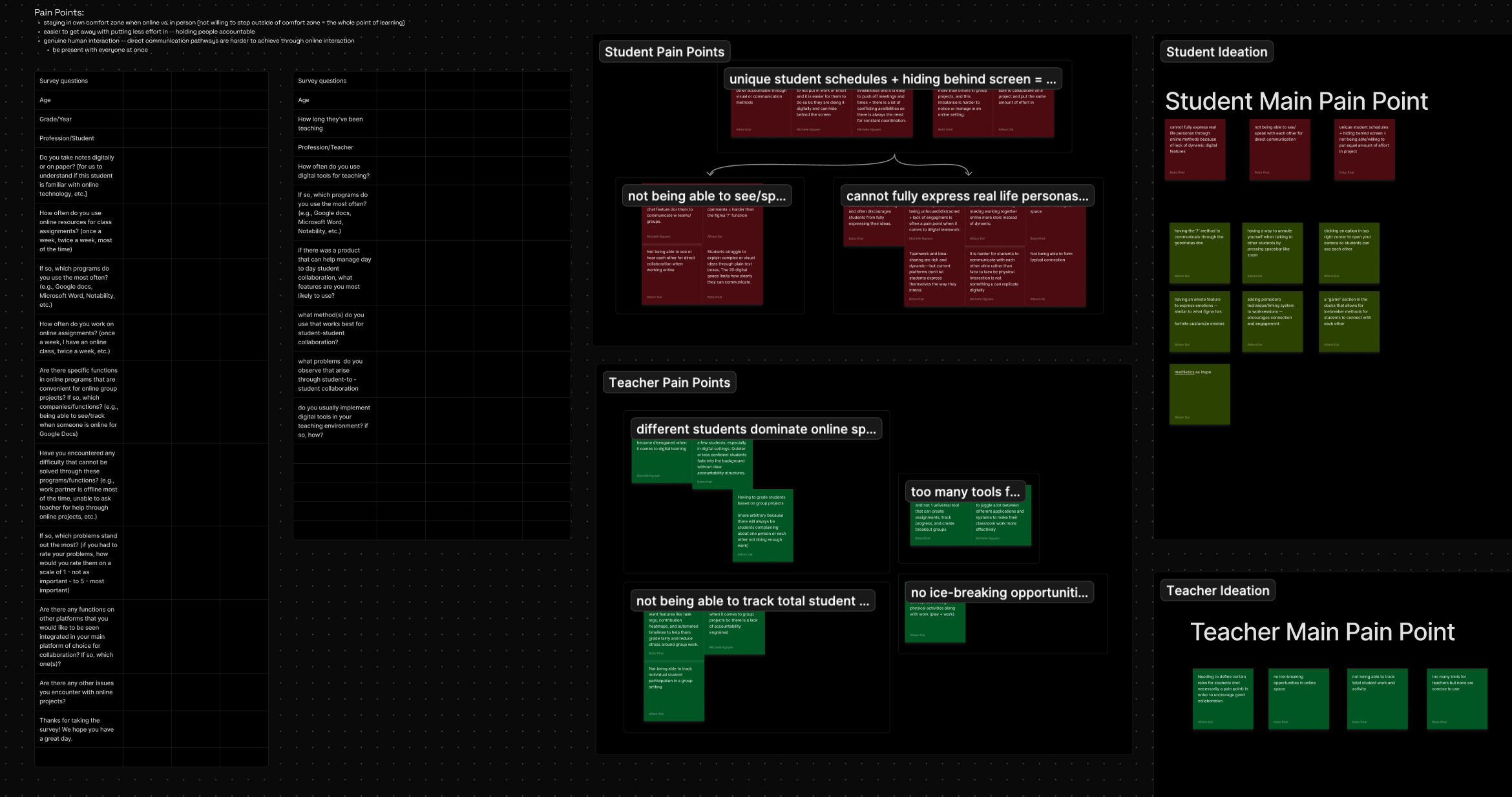Select the Teacher Pain Points section title
Screen dimensions: 1512x797
pyautogui.click(x=669, y=383)
